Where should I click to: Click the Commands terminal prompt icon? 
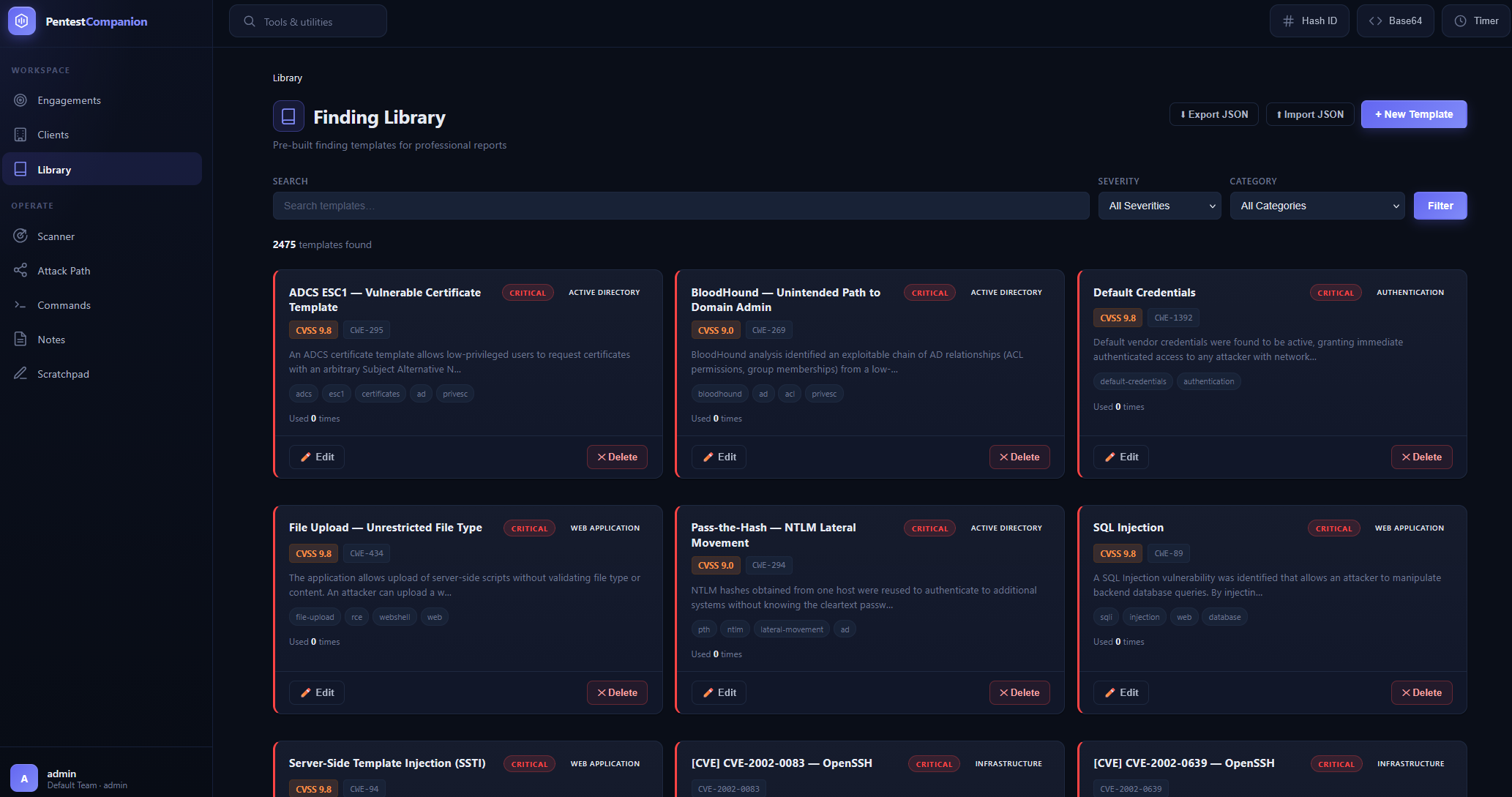[20, 304]
